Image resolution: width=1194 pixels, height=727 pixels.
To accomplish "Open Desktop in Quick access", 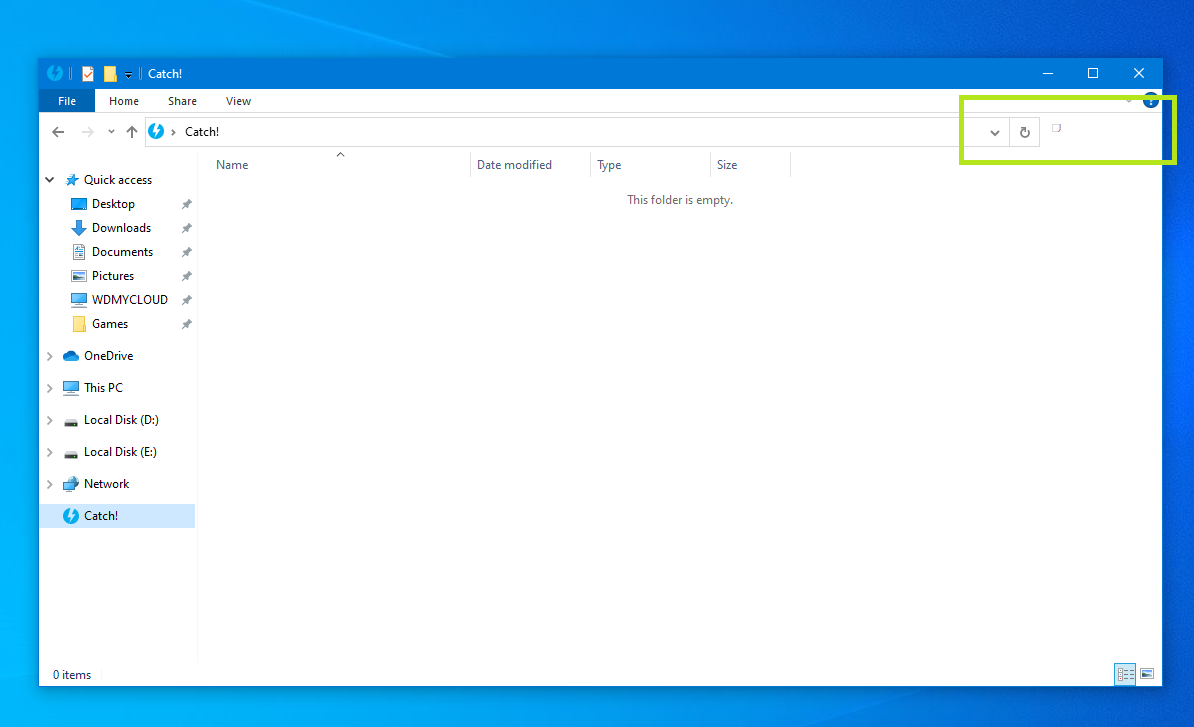I will pos(113,204).
